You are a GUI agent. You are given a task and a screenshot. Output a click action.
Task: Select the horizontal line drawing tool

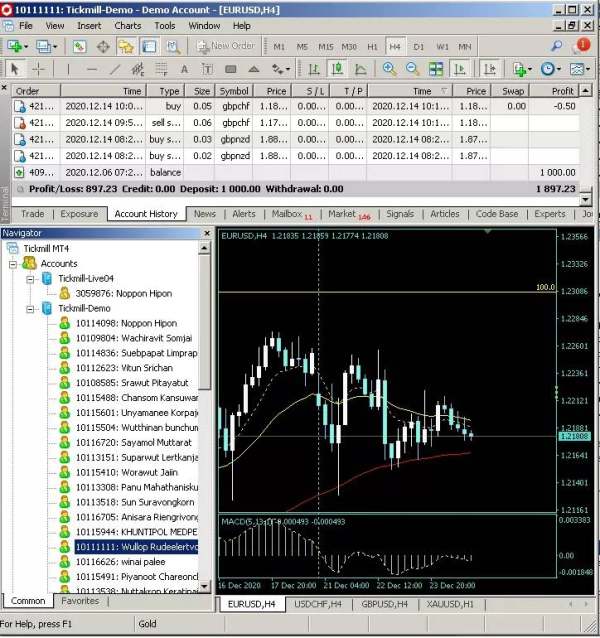[x=92, y=69]
